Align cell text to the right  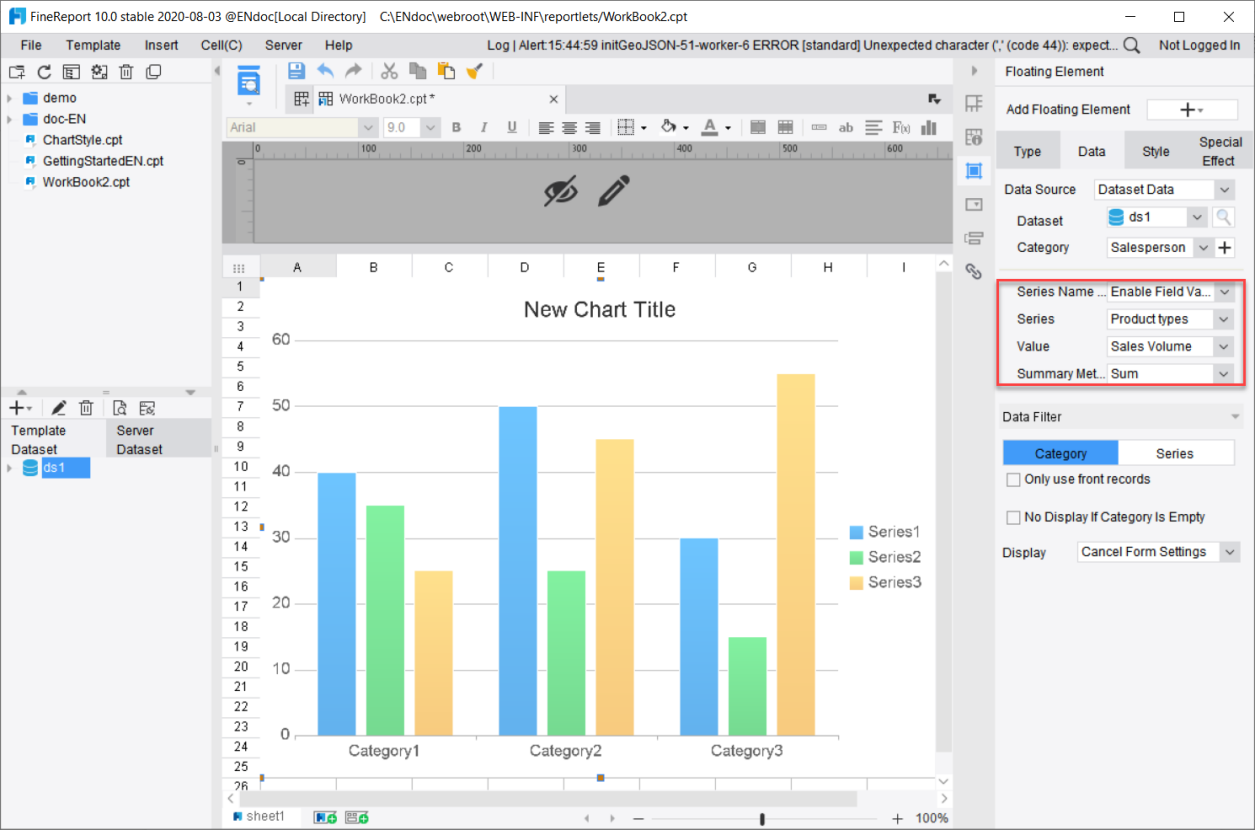tap(592, 127)
